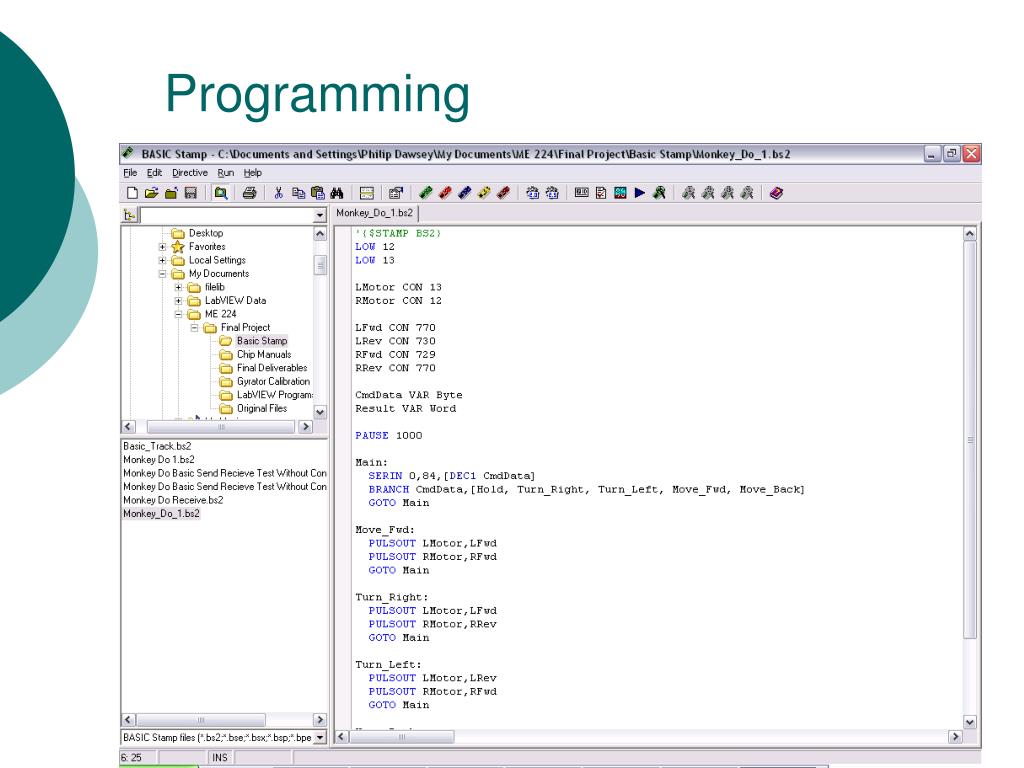Open the Run menu

[x=225, y=172]
